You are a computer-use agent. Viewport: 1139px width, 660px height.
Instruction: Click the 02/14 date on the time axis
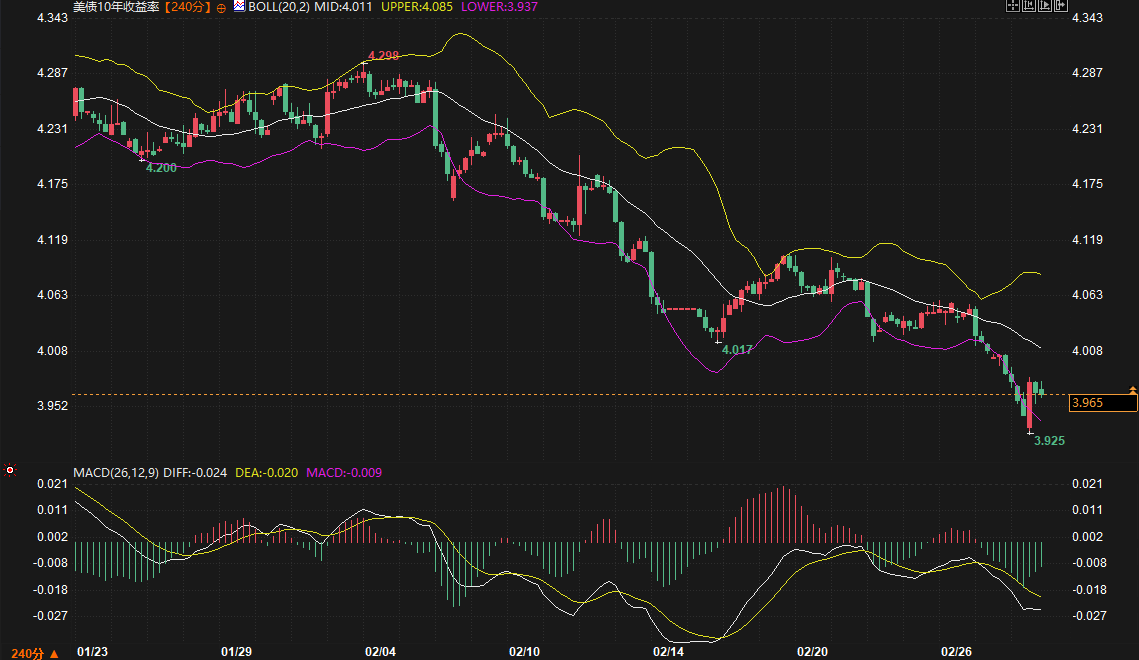(668, 651)
